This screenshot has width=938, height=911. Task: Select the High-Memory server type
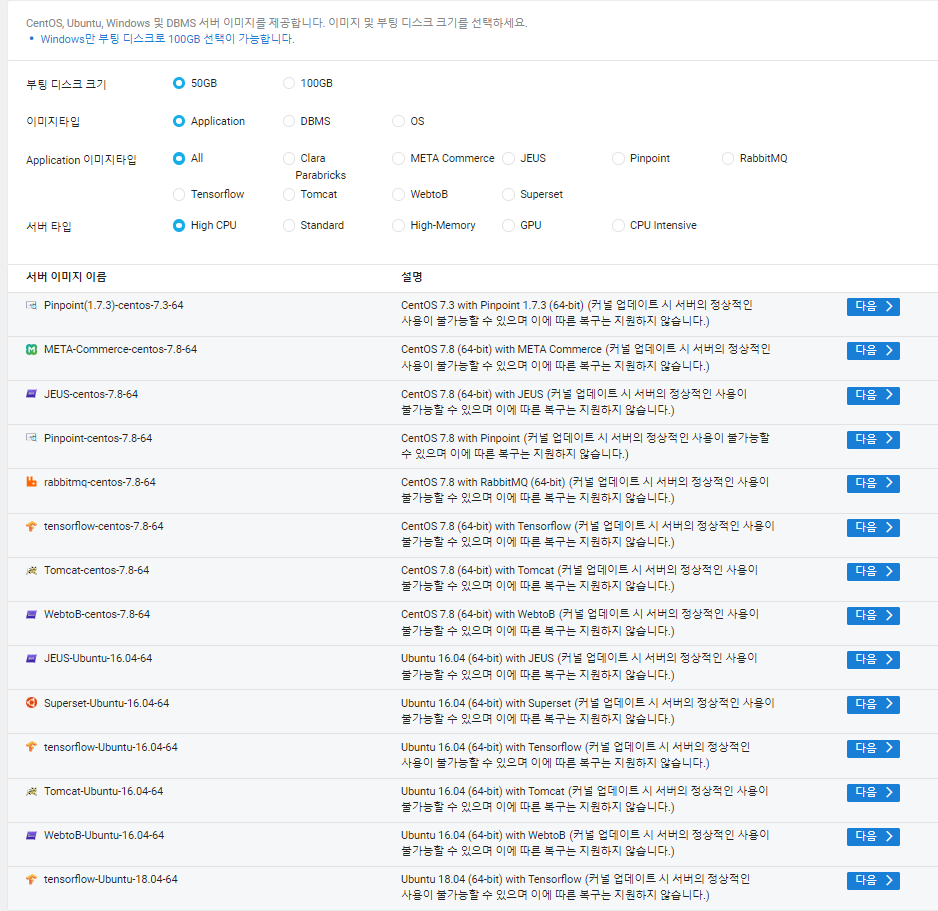point(398,226)
